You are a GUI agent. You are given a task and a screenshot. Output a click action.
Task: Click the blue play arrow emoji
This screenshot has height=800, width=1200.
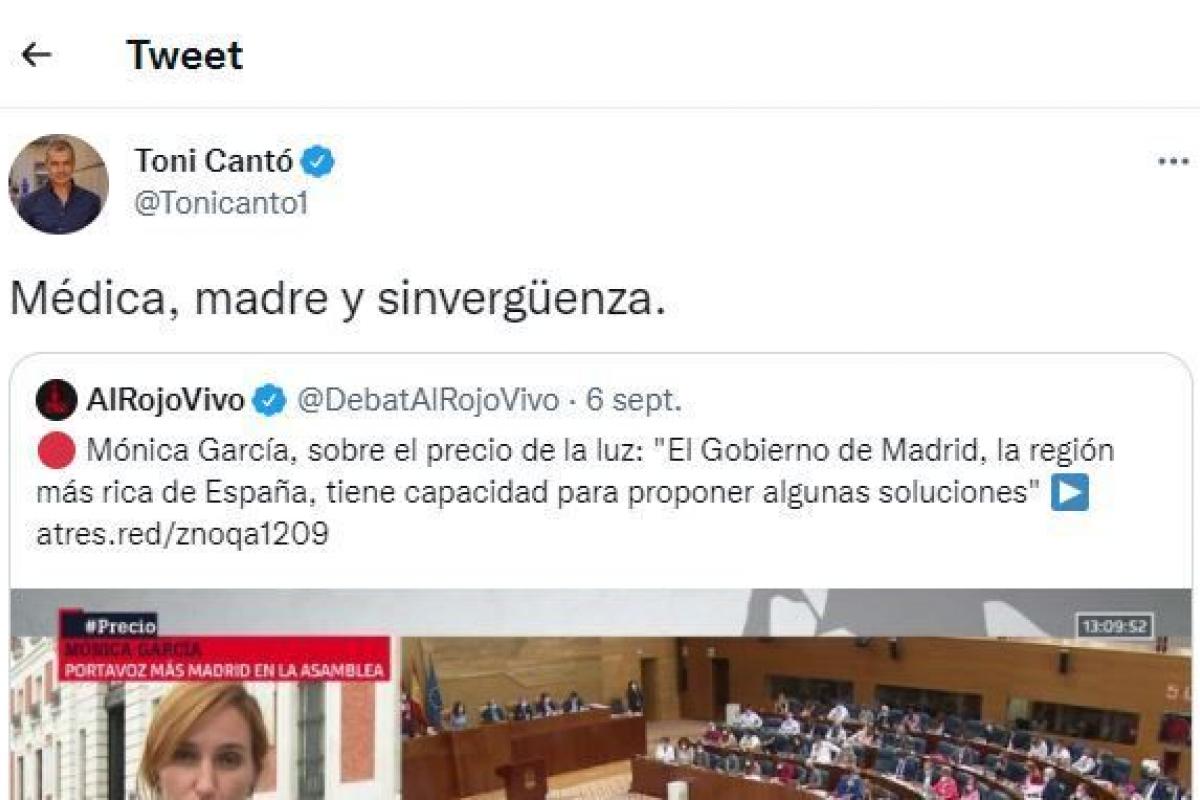coord(1070,494)
